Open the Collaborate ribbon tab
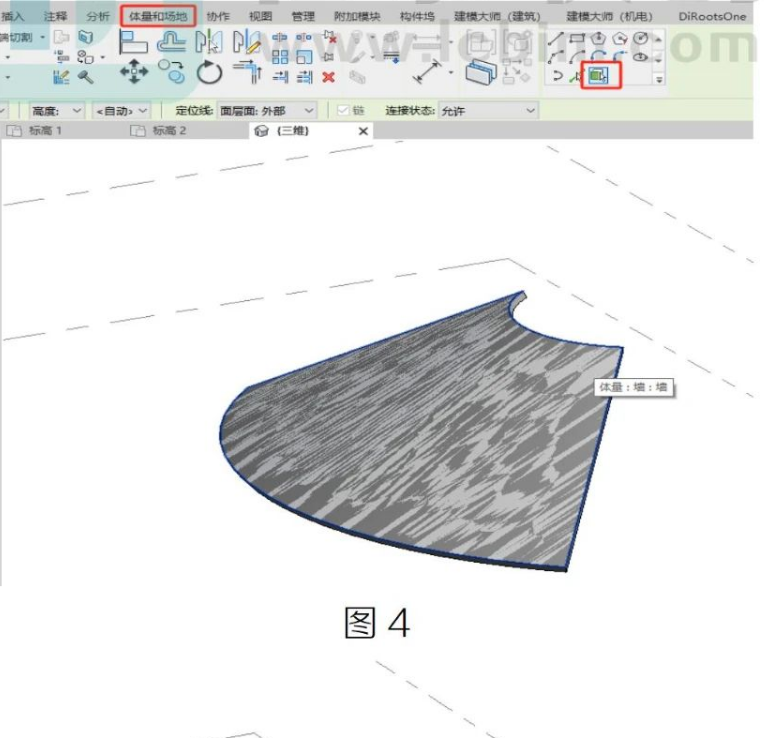The image size is (769, 738). tap(218, 17)
